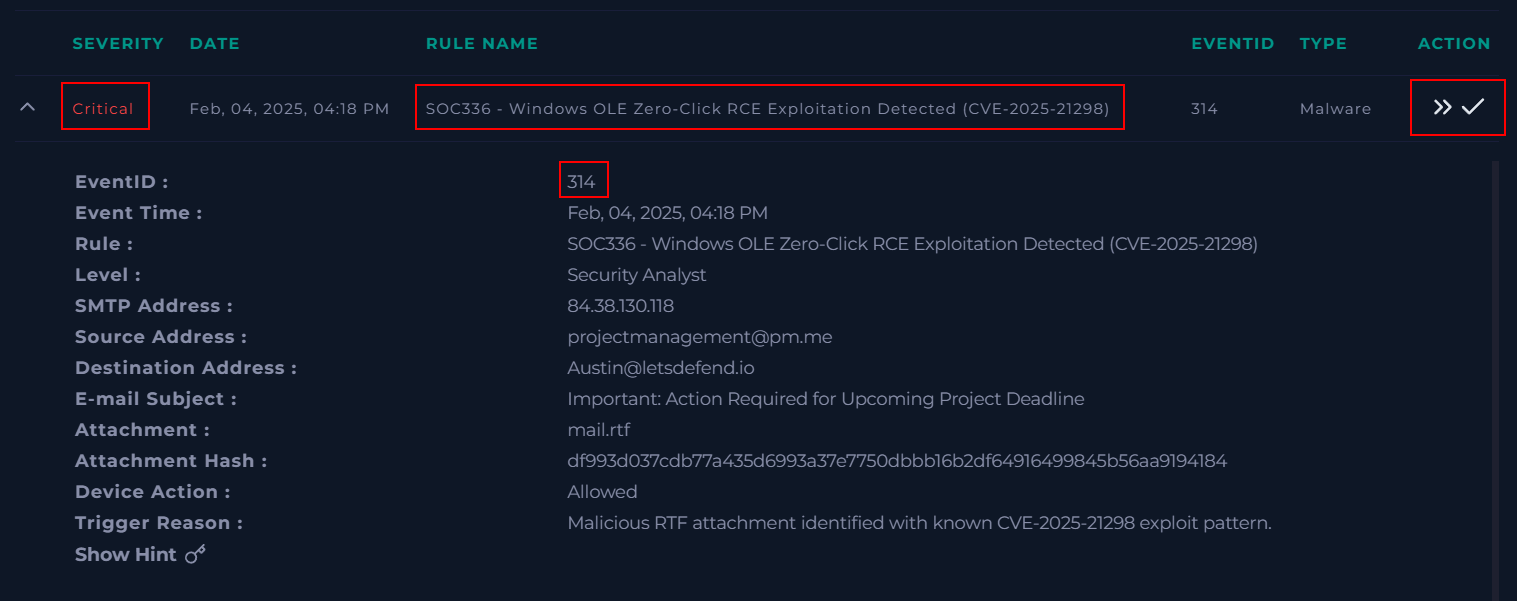This screenshot has width=1517, height=601.
Task: Click the source address projectmanagement@pm.me
Action: (x=699, y=337)
